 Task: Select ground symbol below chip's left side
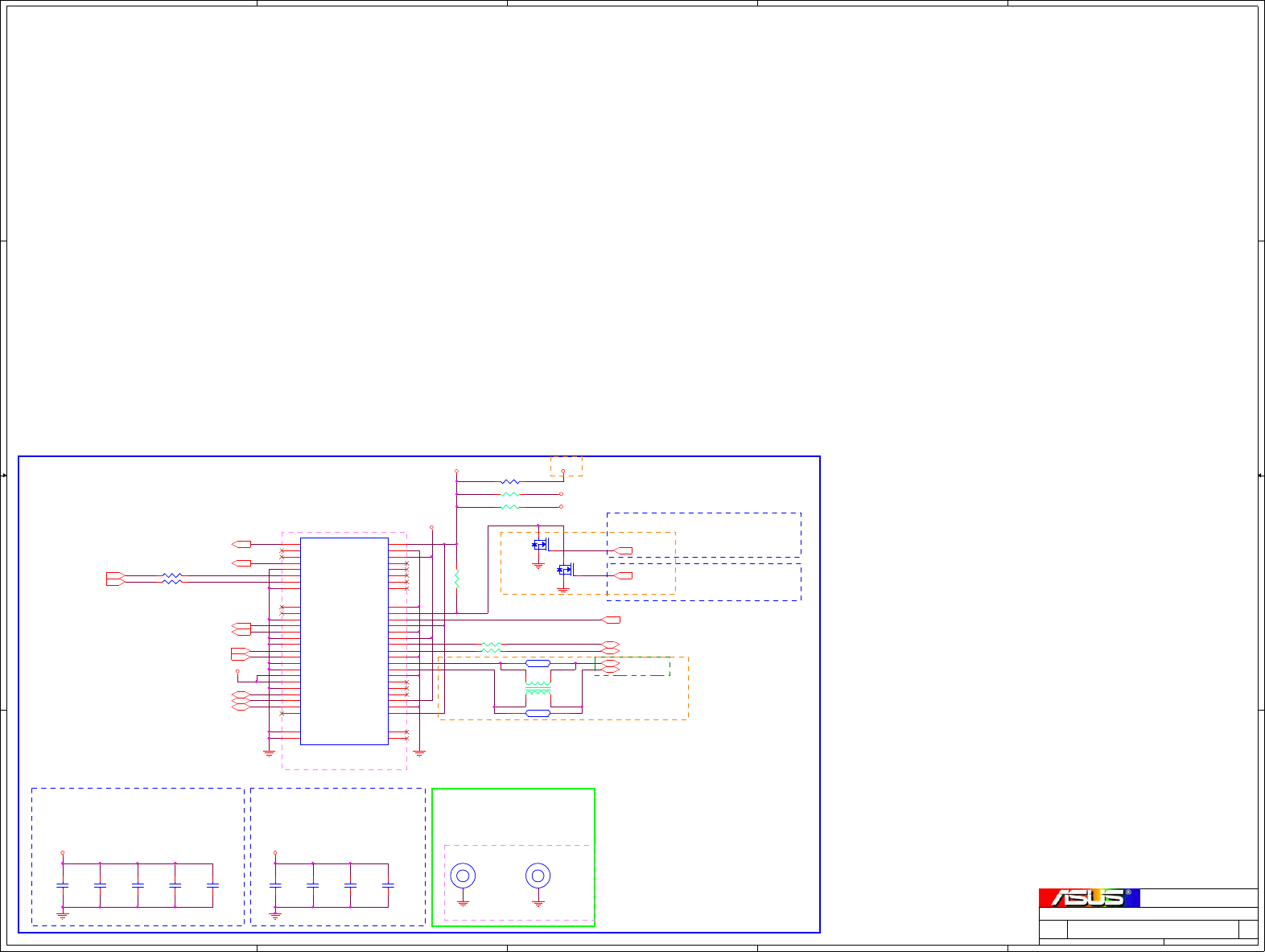click(269, 753)
